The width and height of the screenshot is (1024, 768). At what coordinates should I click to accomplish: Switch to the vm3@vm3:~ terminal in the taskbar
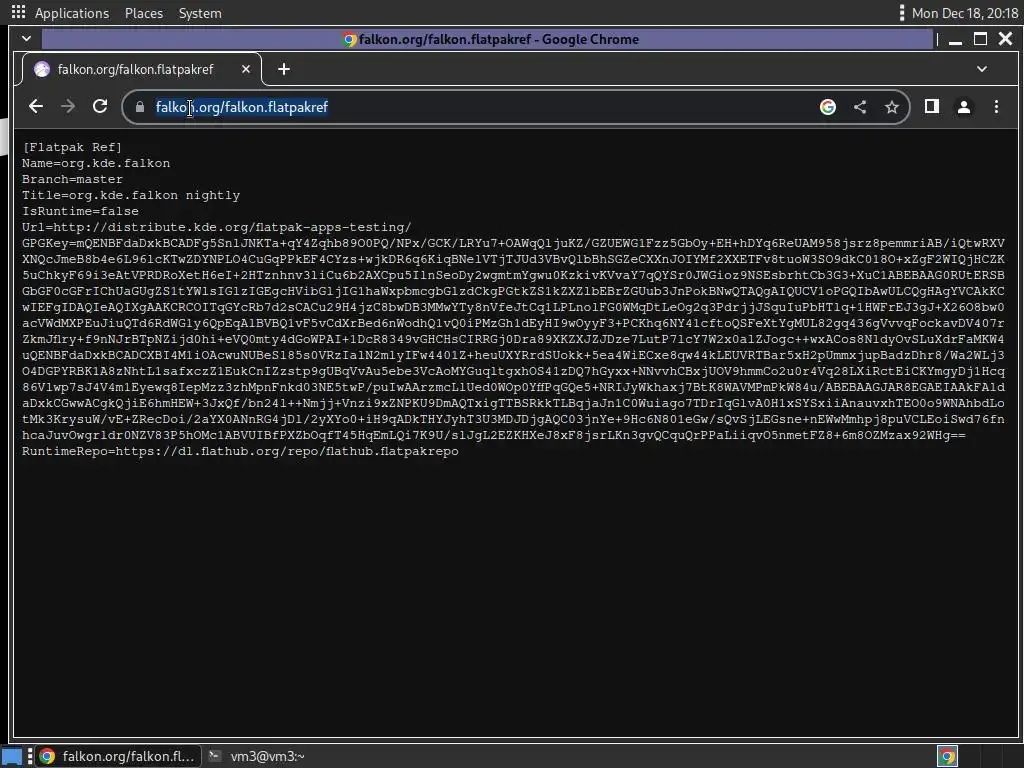(x=257, y=756)
